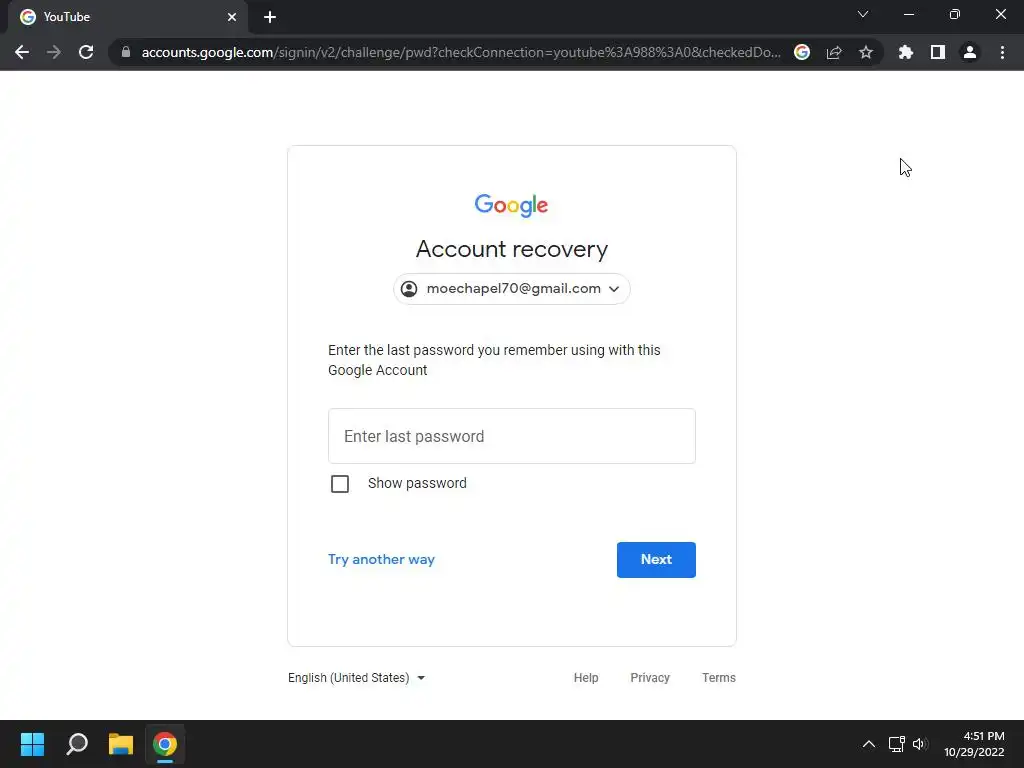The width and height of the screenshot is (1024, 768).
Task: Open File Explorer from taskbar
Action: click(x=121, y=744)
